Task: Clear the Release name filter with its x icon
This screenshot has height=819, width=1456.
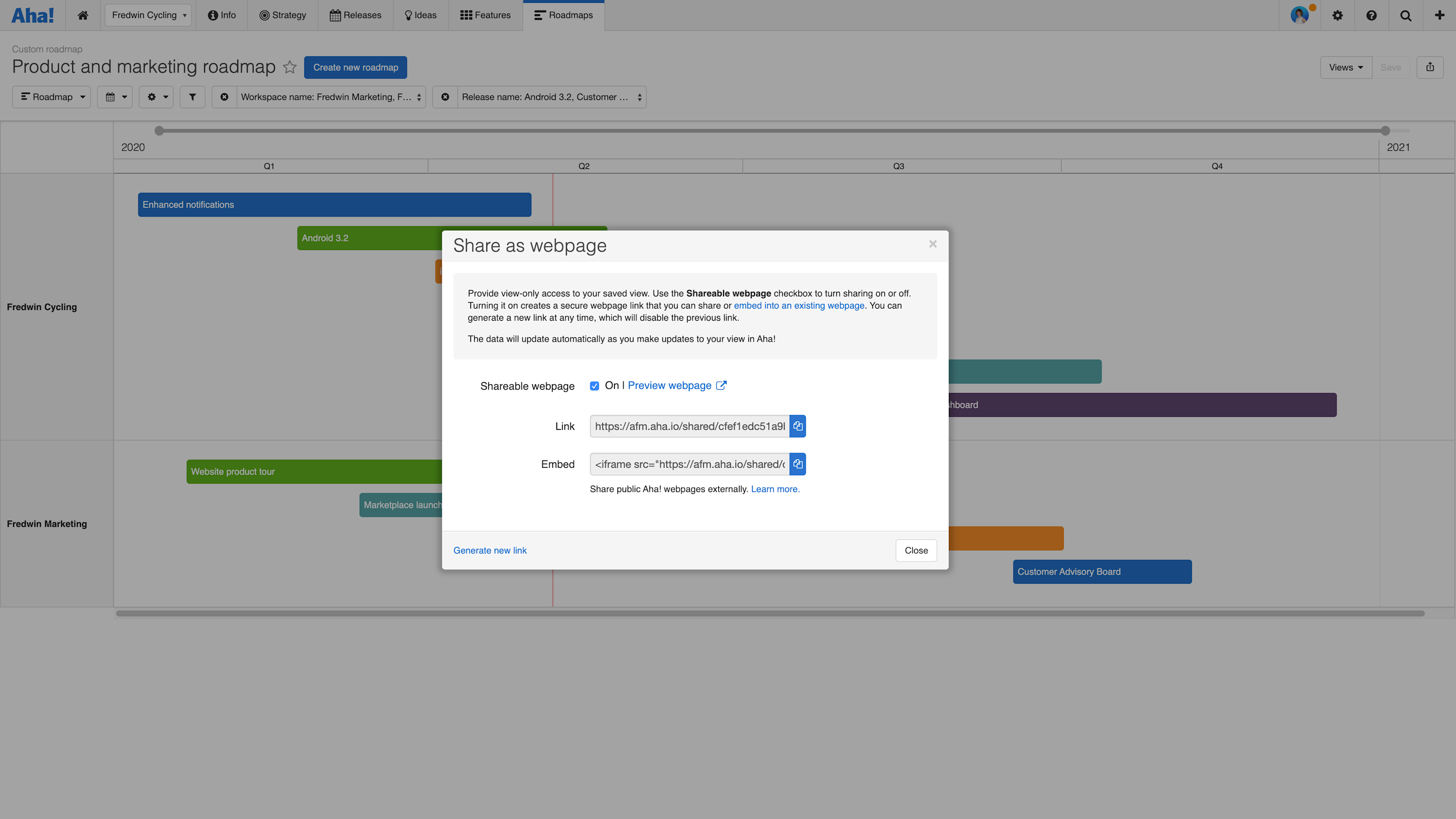Action: 446,97
